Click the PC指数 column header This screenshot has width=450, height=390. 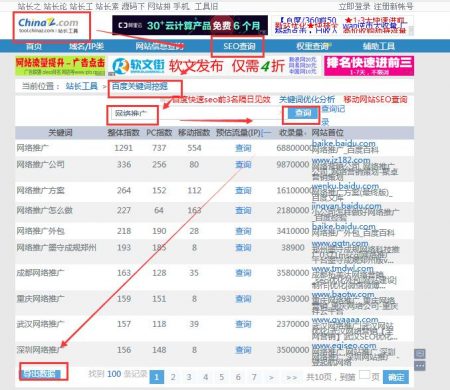159,133
